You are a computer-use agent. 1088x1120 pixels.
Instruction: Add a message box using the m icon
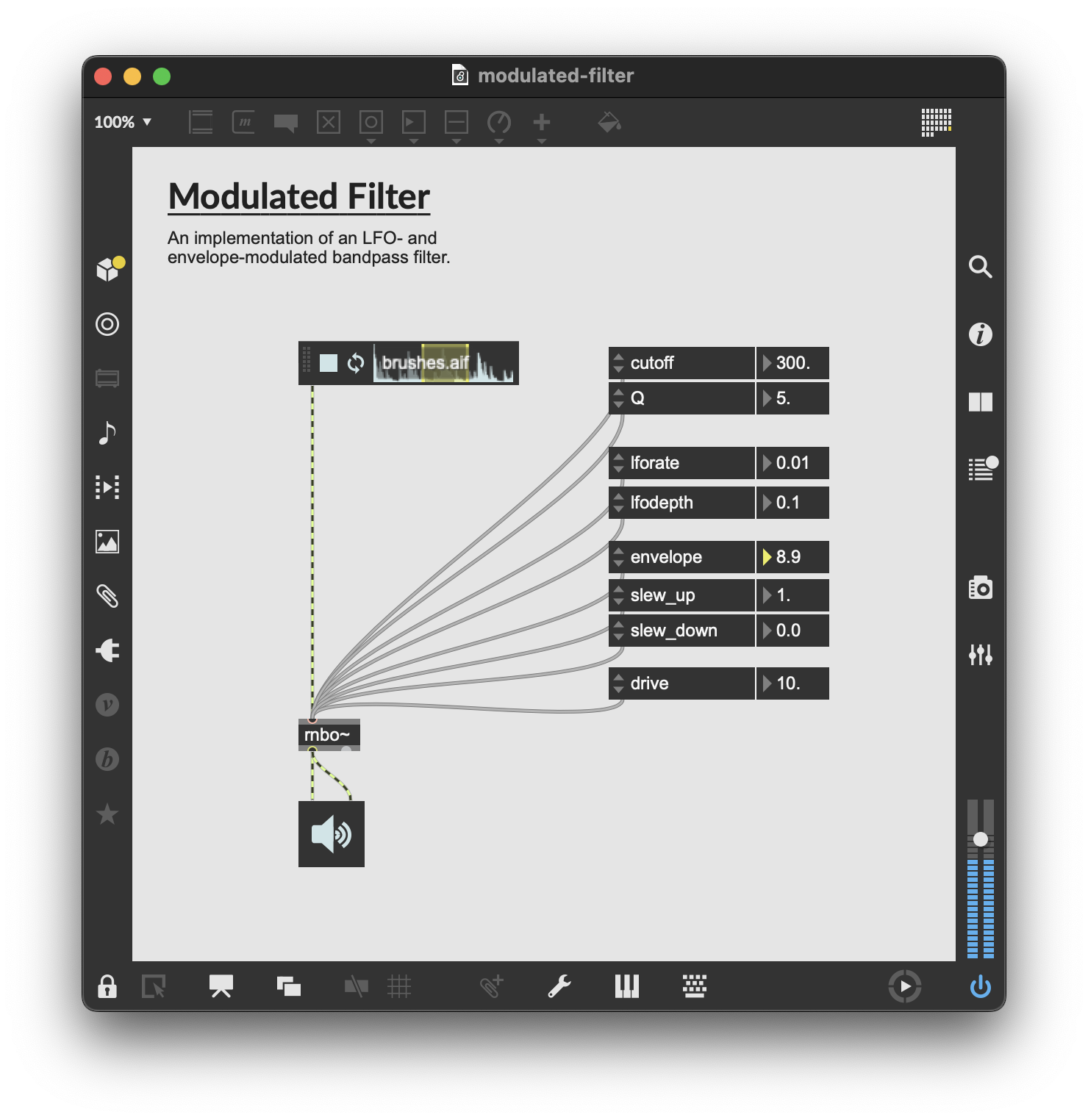[244, 122]
